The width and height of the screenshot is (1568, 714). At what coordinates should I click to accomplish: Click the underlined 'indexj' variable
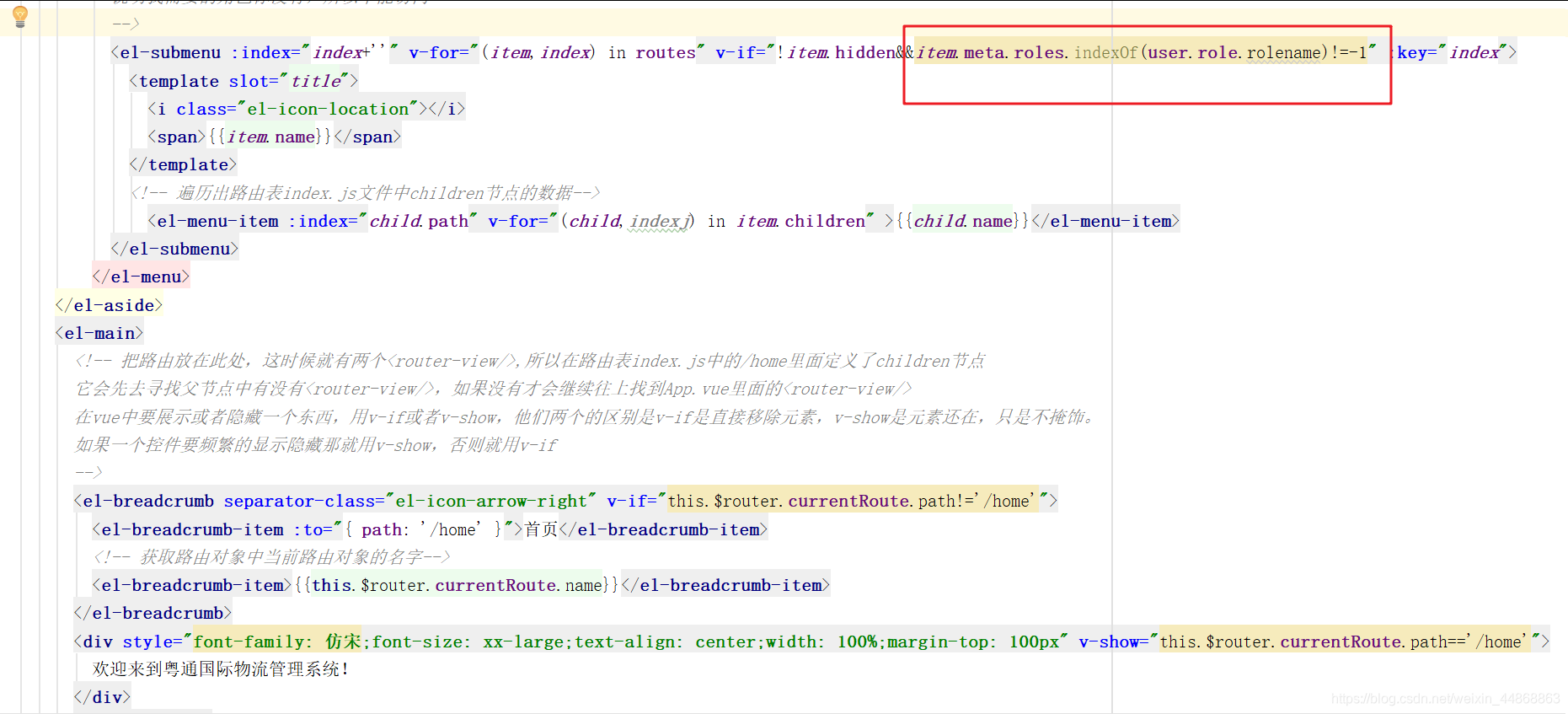658,221
